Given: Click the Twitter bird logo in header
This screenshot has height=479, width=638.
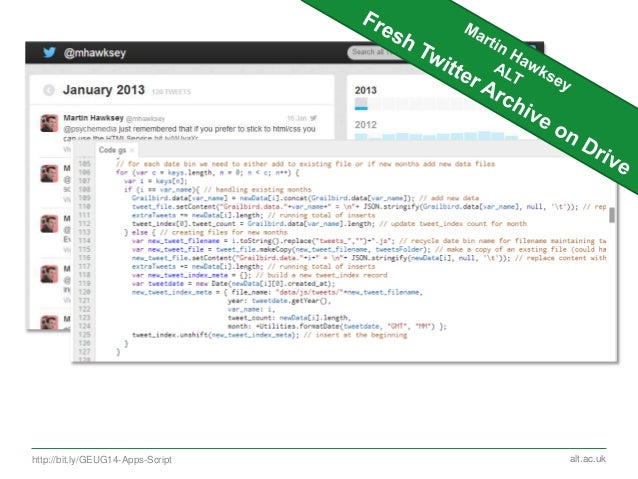Looking at the screenshot, I should 49,52.
